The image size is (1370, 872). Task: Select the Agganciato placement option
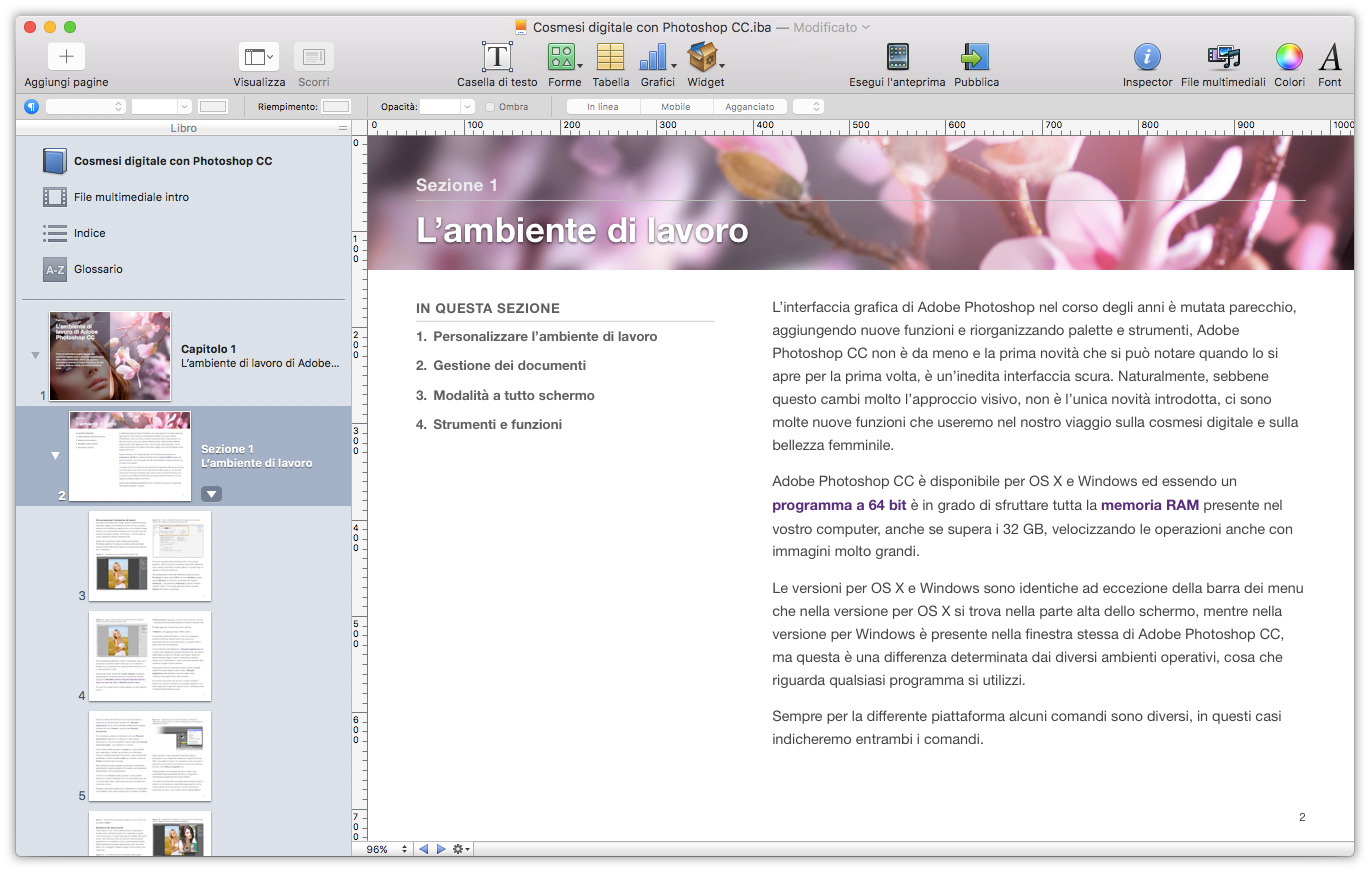[x=750, y=106]
